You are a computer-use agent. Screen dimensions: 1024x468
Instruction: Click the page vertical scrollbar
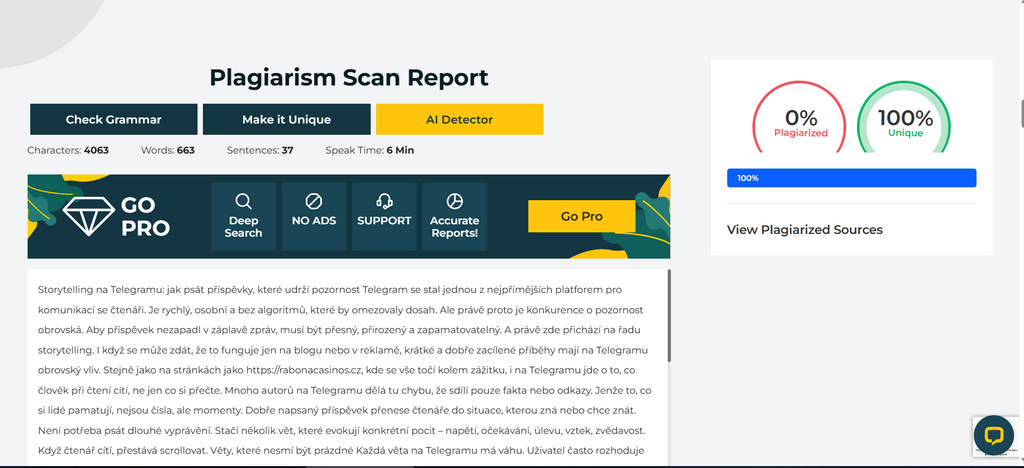click(x=1019, y=112)
